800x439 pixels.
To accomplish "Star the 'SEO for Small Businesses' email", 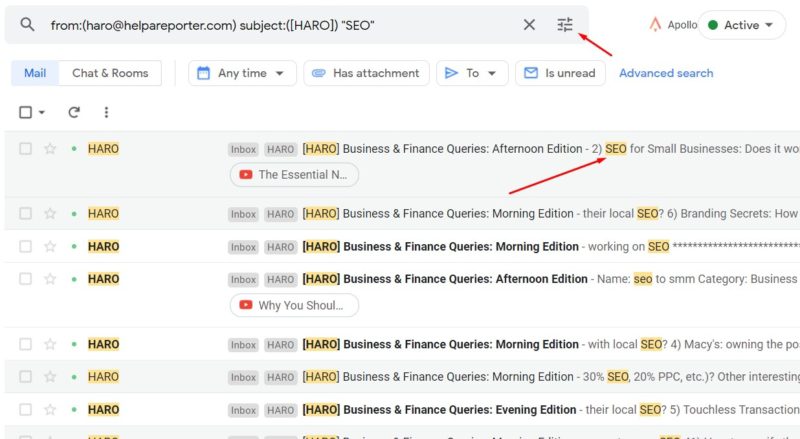I will [x=50, y=149].
